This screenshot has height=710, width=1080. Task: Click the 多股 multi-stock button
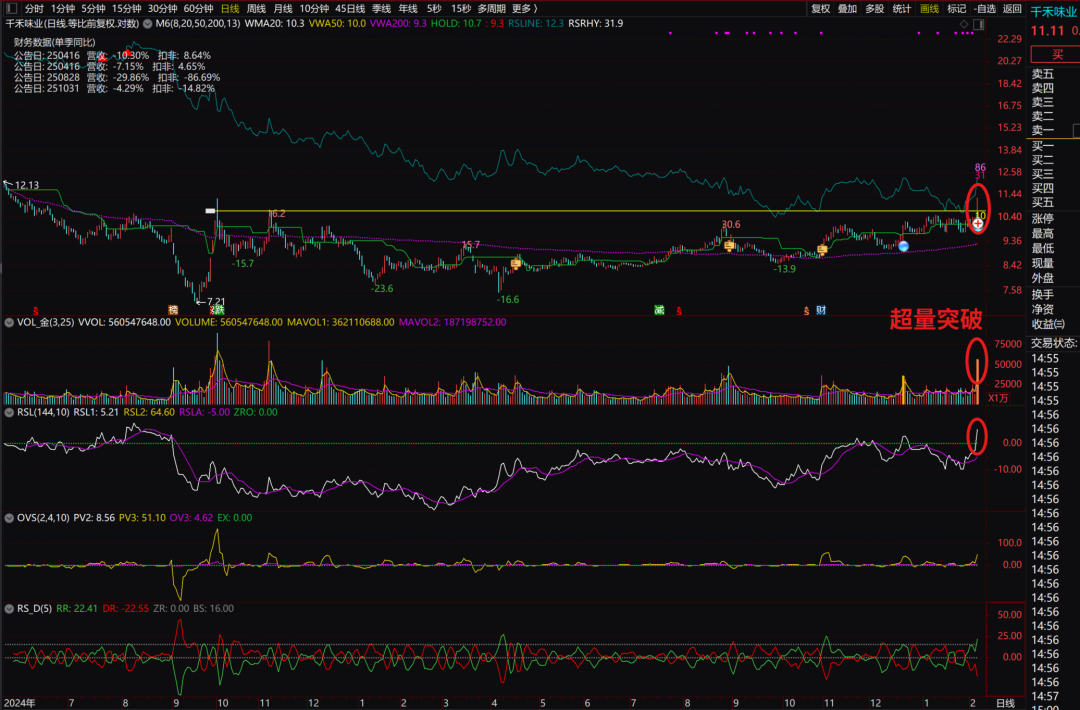click(874, 8)
